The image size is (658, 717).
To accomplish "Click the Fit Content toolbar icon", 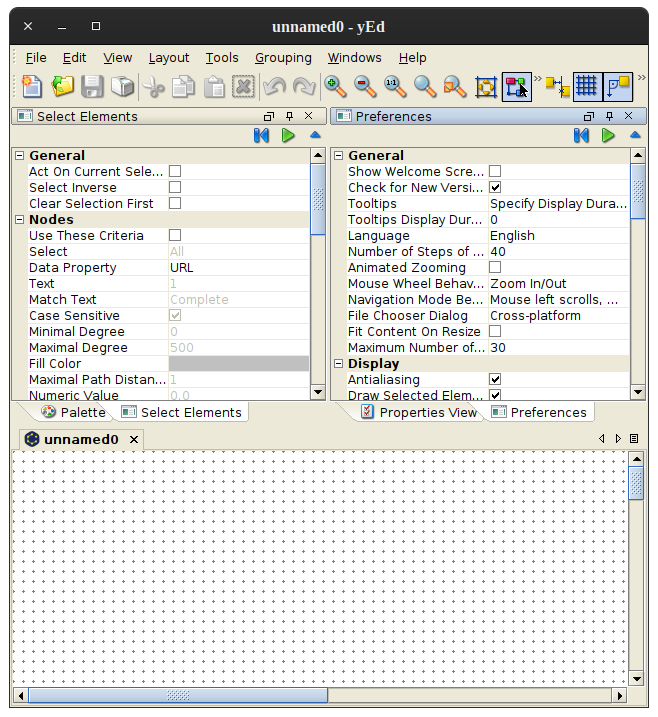I will click(x=486, y=86).
